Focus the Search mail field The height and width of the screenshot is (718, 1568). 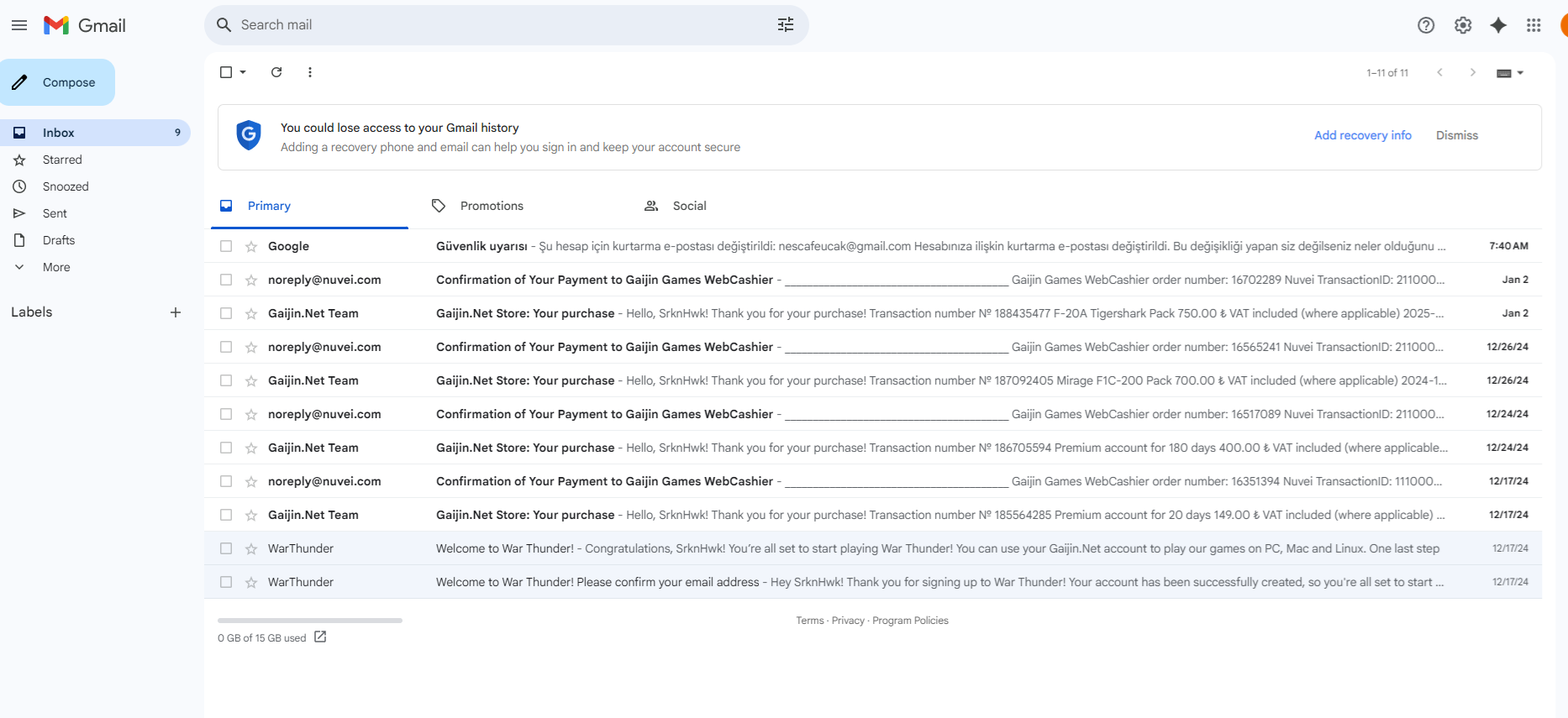point(507,25)
